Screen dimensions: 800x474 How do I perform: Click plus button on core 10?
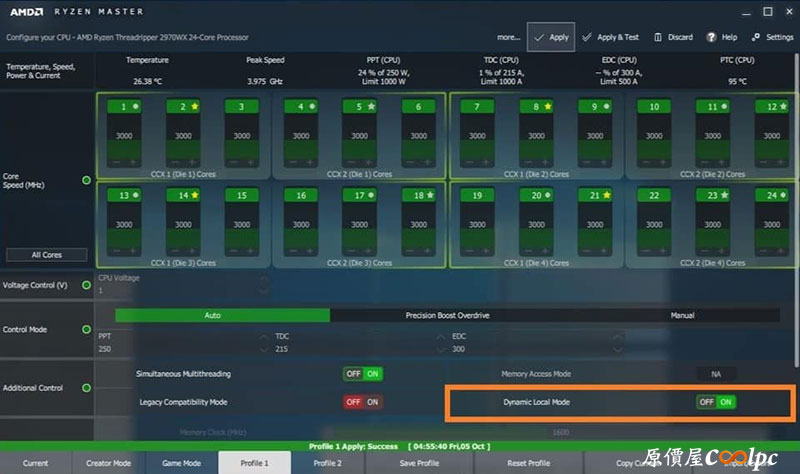pyautogui.click(x=663, y=163)
